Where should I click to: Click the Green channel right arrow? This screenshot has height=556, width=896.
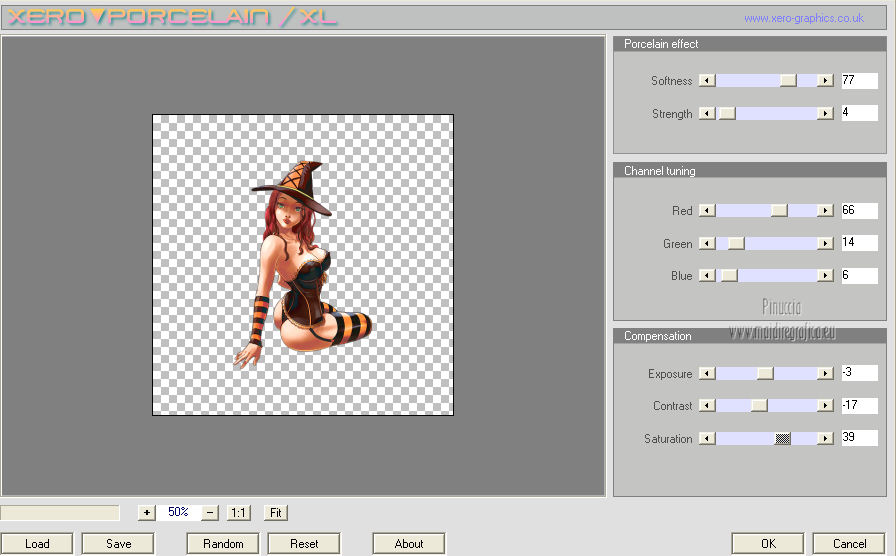click(825, 244)
